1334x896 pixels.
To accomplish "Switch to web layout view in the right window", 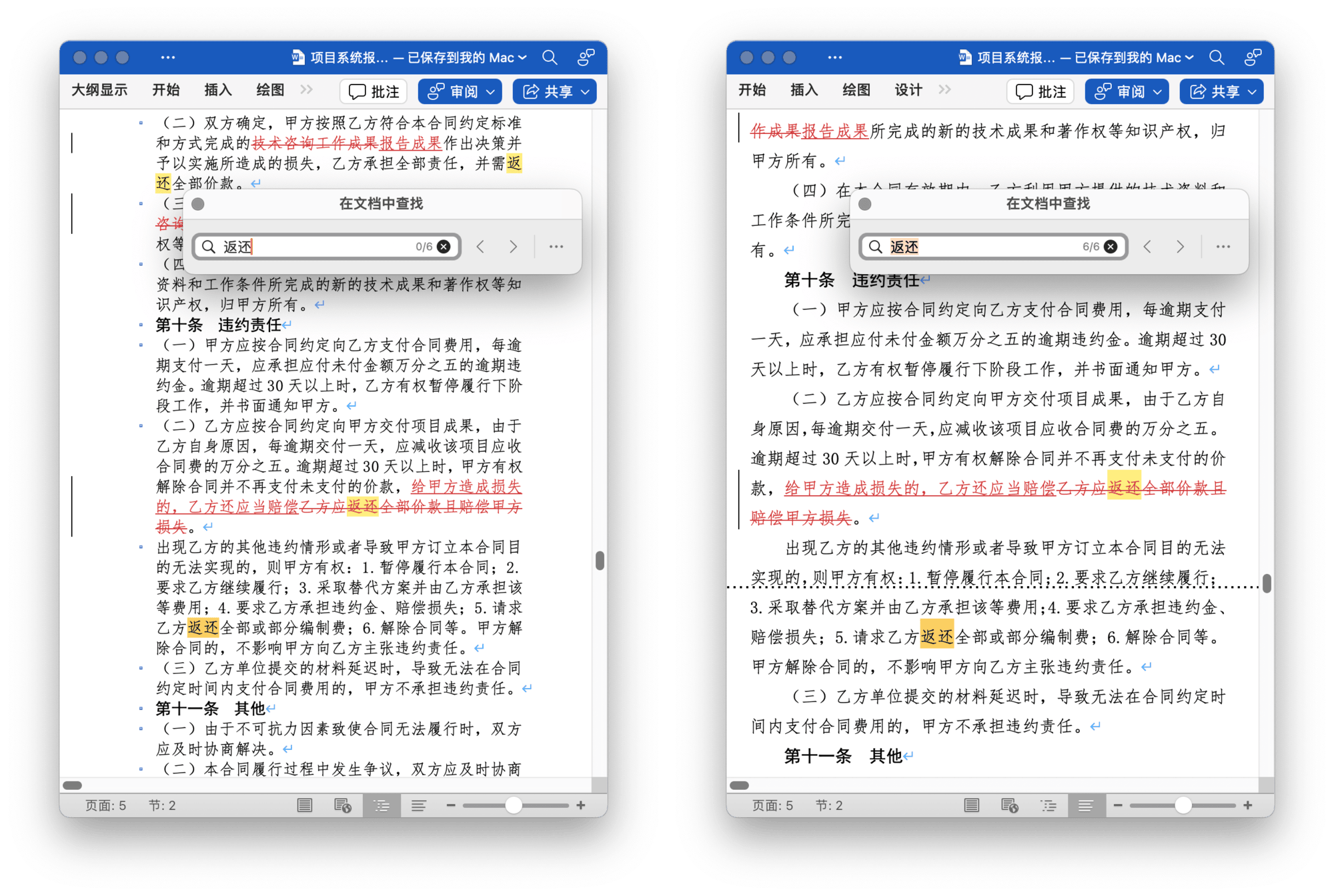I will coord(1010,805).
